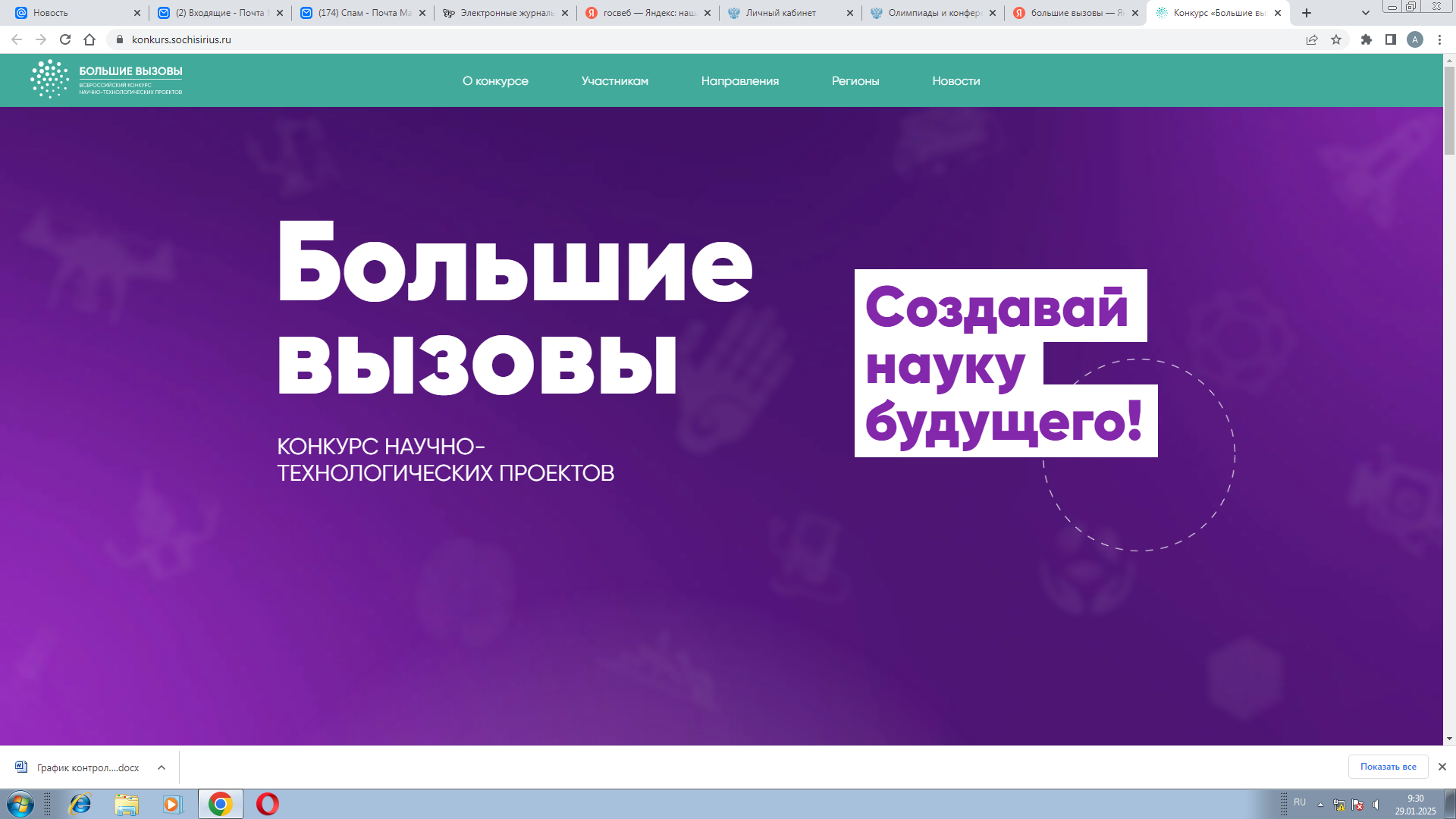Image resolution: width=1456 pixels, height=819 pixels.
Task: Click the page scrollbar up arrow
Action: click(1449, 60)
